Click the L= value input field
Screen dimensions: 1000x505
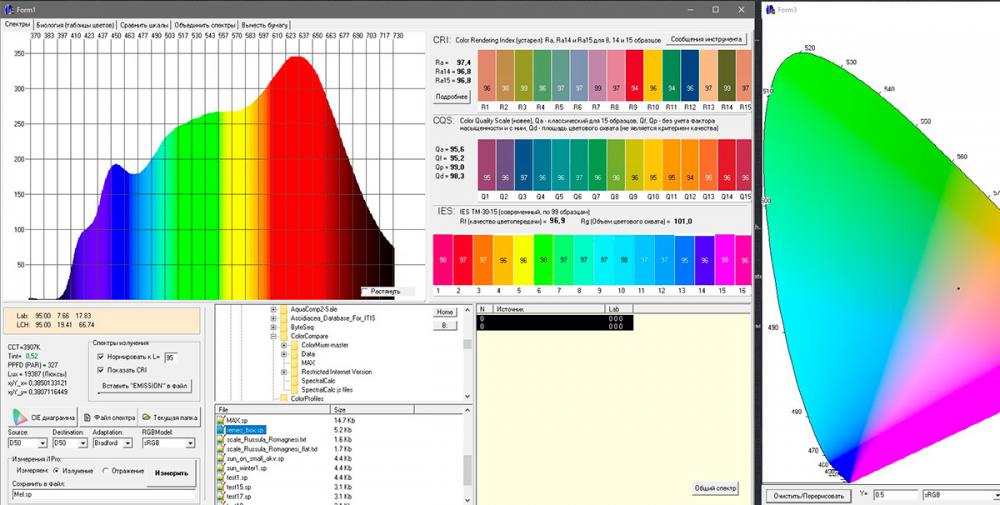point(169,358)
